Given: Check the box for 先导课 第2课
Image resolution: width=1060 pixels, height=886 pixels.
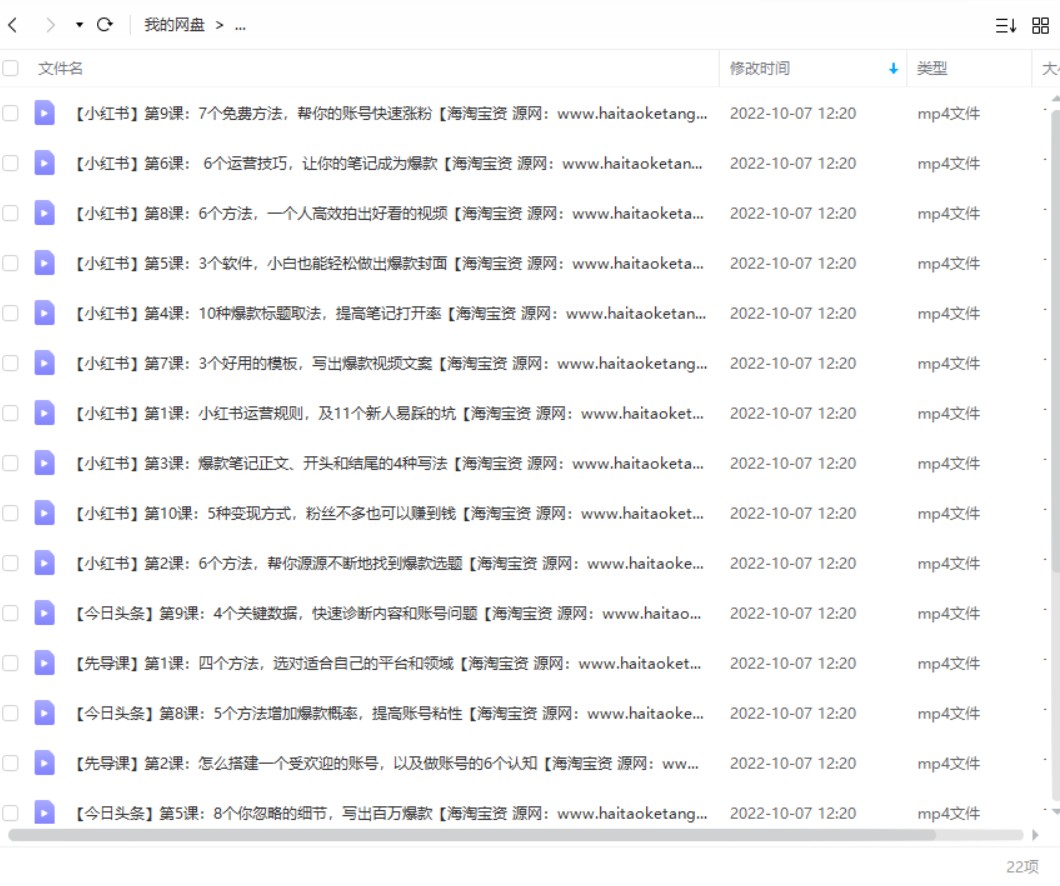Looking at the screenshot, I should pyautogui.click(x=10, y=763).
